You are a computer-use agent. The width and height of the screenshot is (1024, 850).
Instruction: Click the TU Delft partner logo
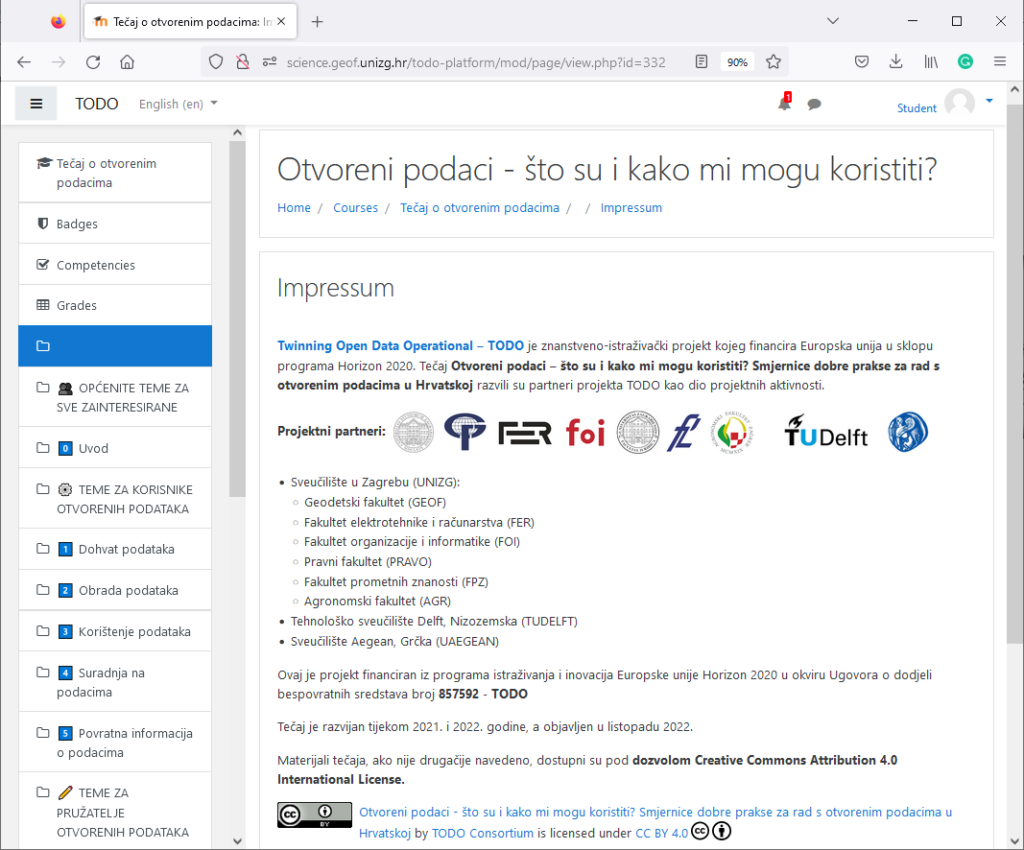826,431
